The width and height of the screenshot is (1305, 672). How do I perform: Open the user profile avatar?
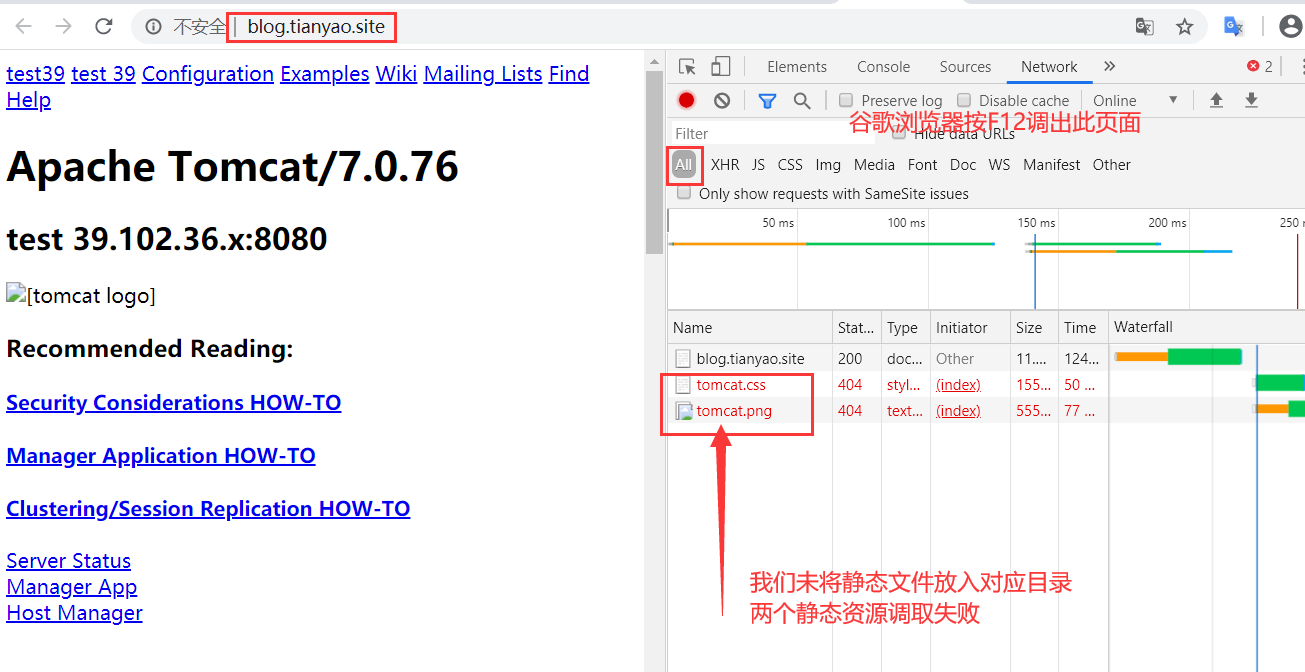(1290, 27)
